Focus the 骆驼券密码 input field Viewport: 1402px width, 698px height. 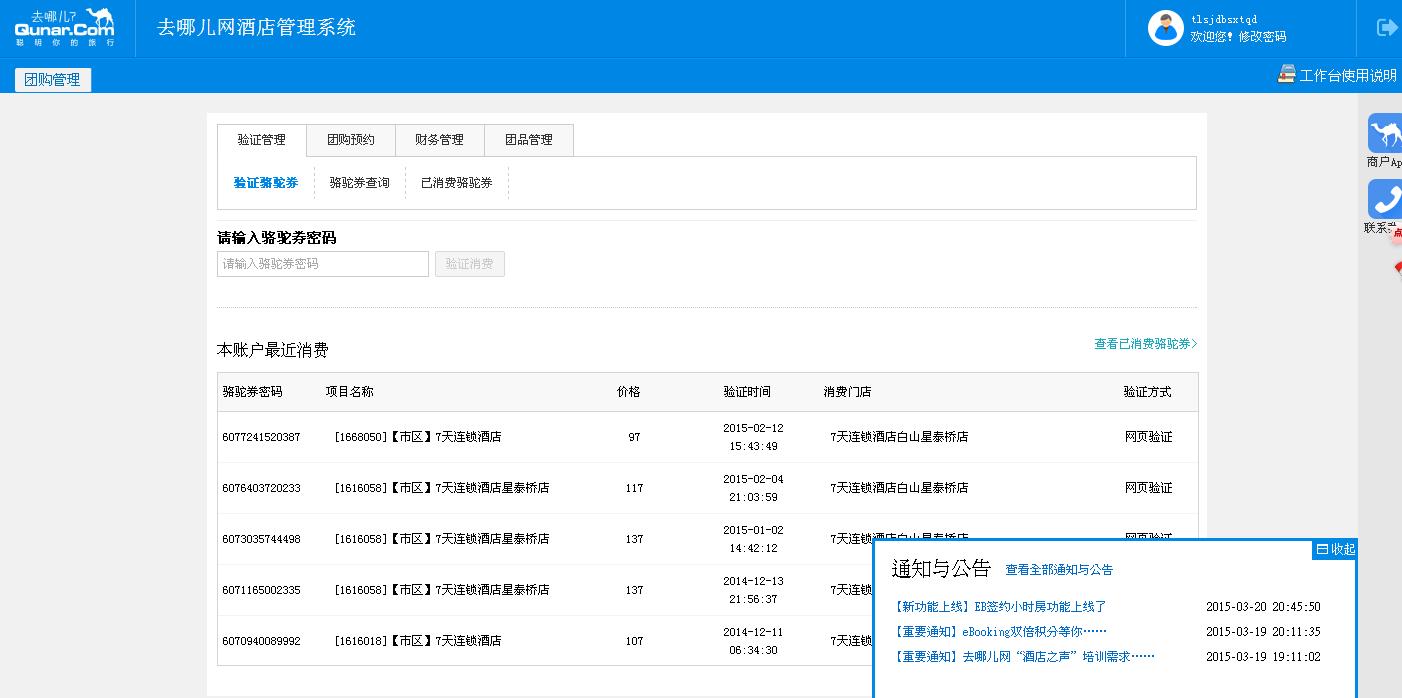(x=323, y=264)
